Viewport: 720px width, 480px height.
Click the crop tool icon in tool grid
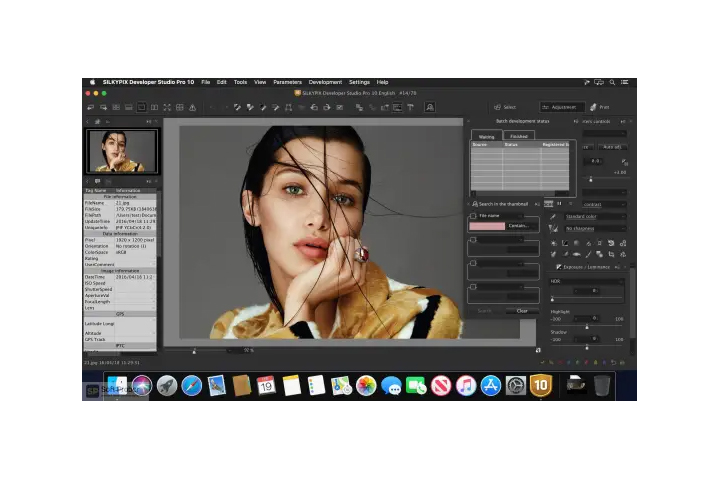point(611,254)
